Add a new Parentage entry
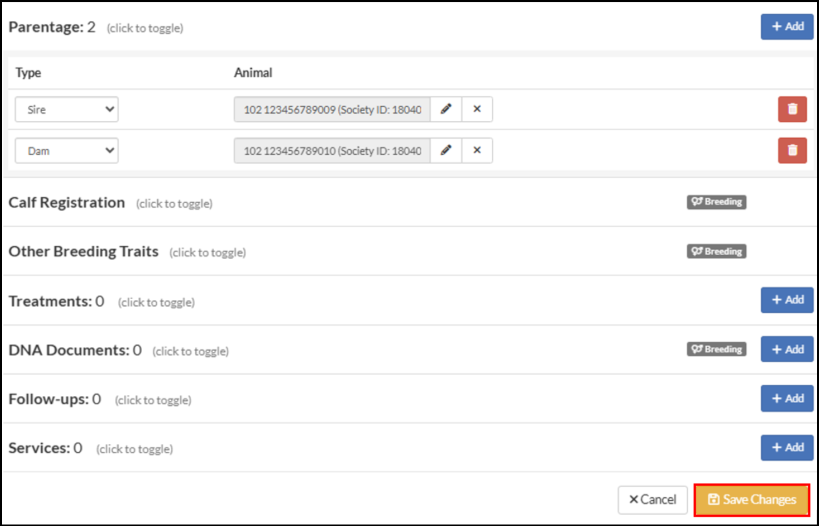The width and height of the screenshot is (819, 526). (x=787, y=27)
